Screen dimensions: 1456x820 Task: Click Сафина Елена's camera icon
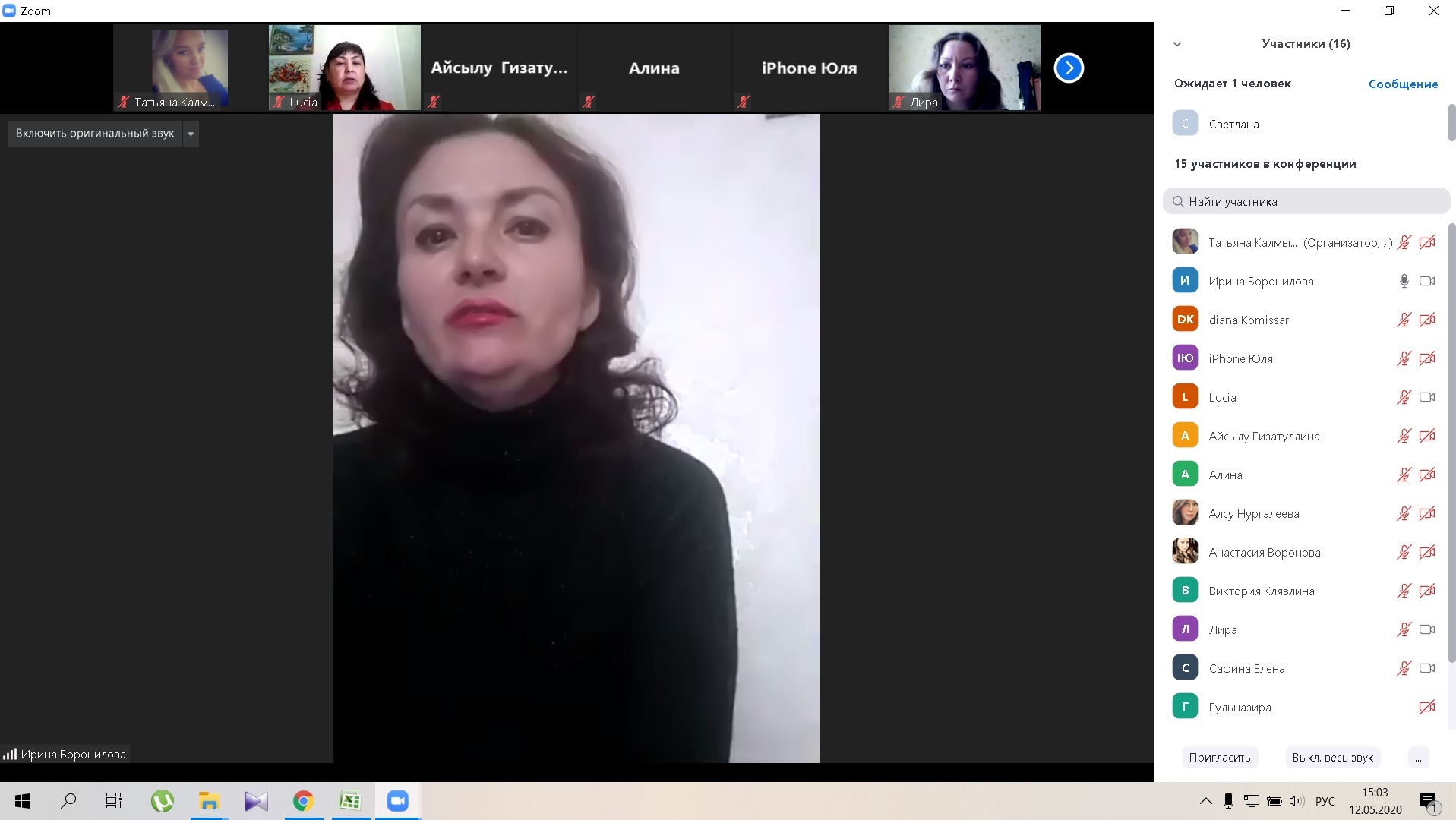pyautogui.click(x=1426, y=668)
